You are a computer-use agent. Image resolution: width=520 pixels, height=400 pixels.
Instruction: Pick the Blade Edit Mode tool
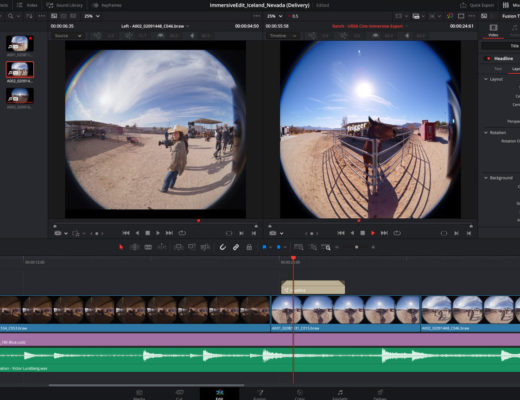click(162, 247)
